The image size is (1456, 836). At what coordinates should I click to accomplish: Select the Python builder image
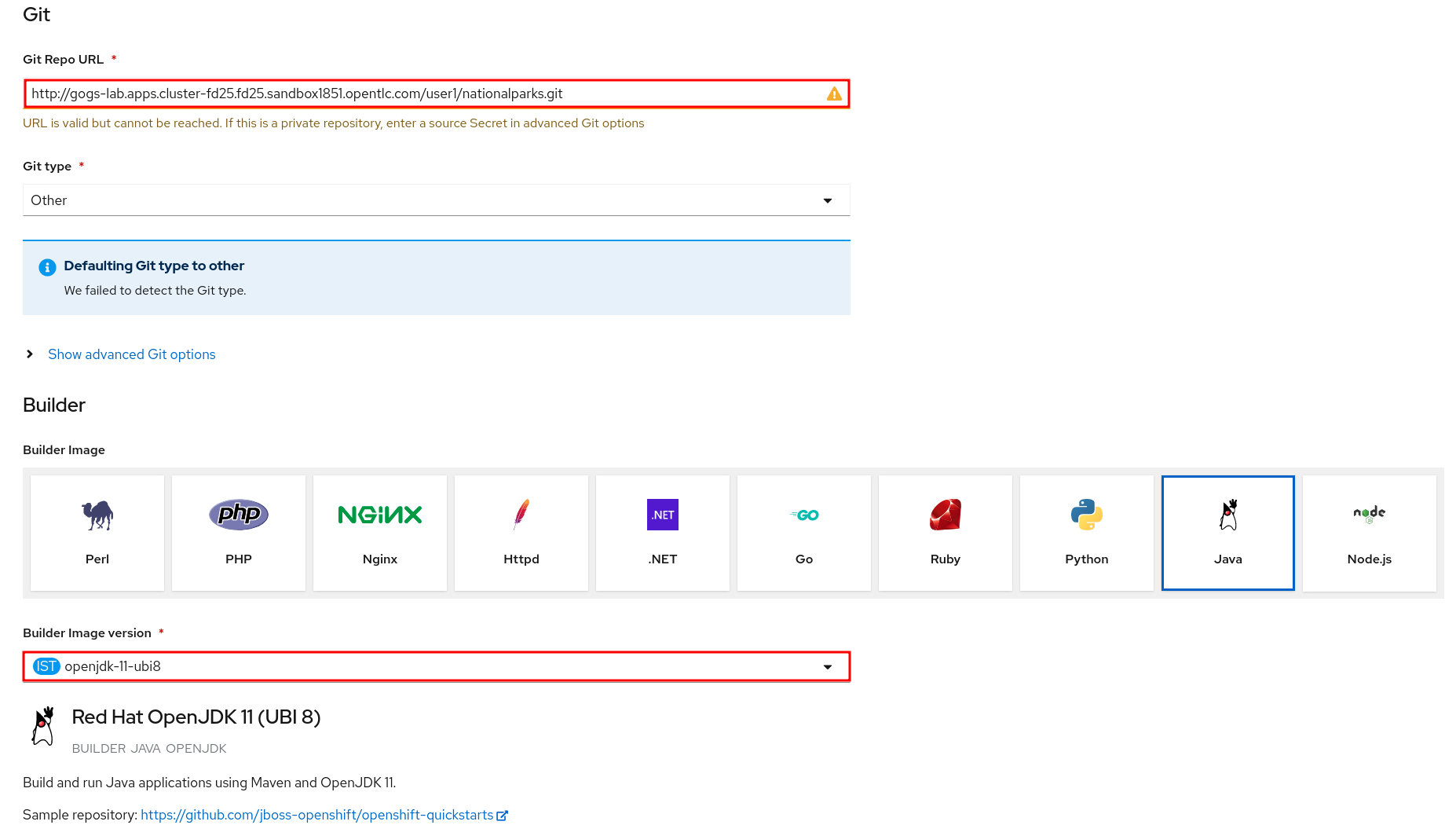tap(1087, 533)
